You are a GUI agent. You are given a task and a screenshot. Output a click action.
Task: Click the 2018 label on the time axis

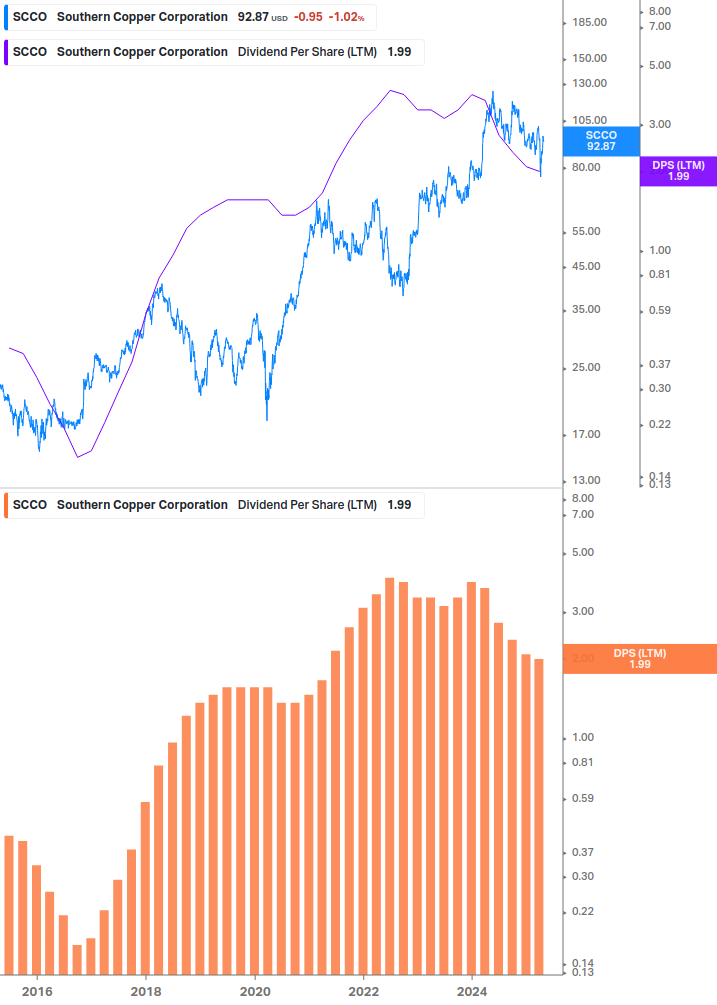click(145, 992)
